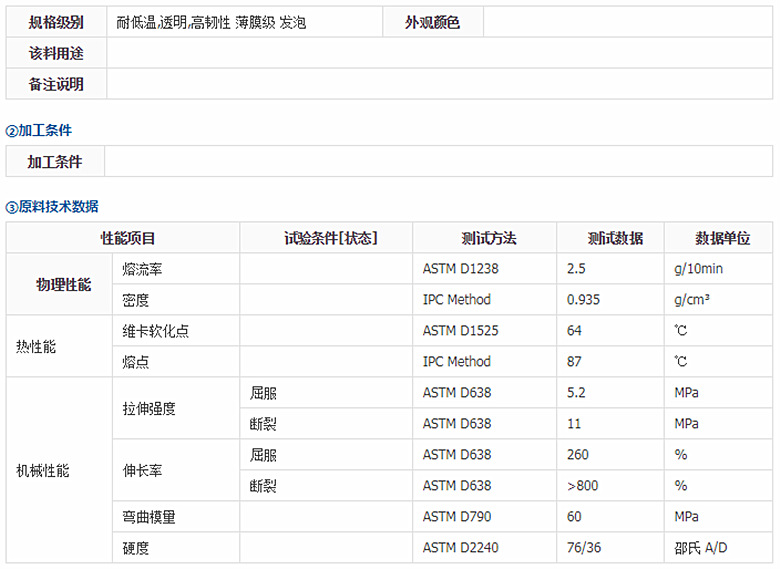Click the 外观颜色 label cell
Image resolution: width=780 pixels, height=569 pixels.
432,22
